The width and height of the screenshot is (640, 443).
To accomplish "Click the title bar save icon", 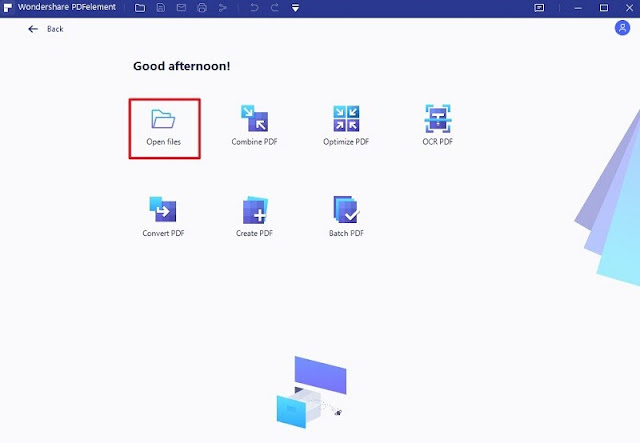I will (x=161, y=8).
